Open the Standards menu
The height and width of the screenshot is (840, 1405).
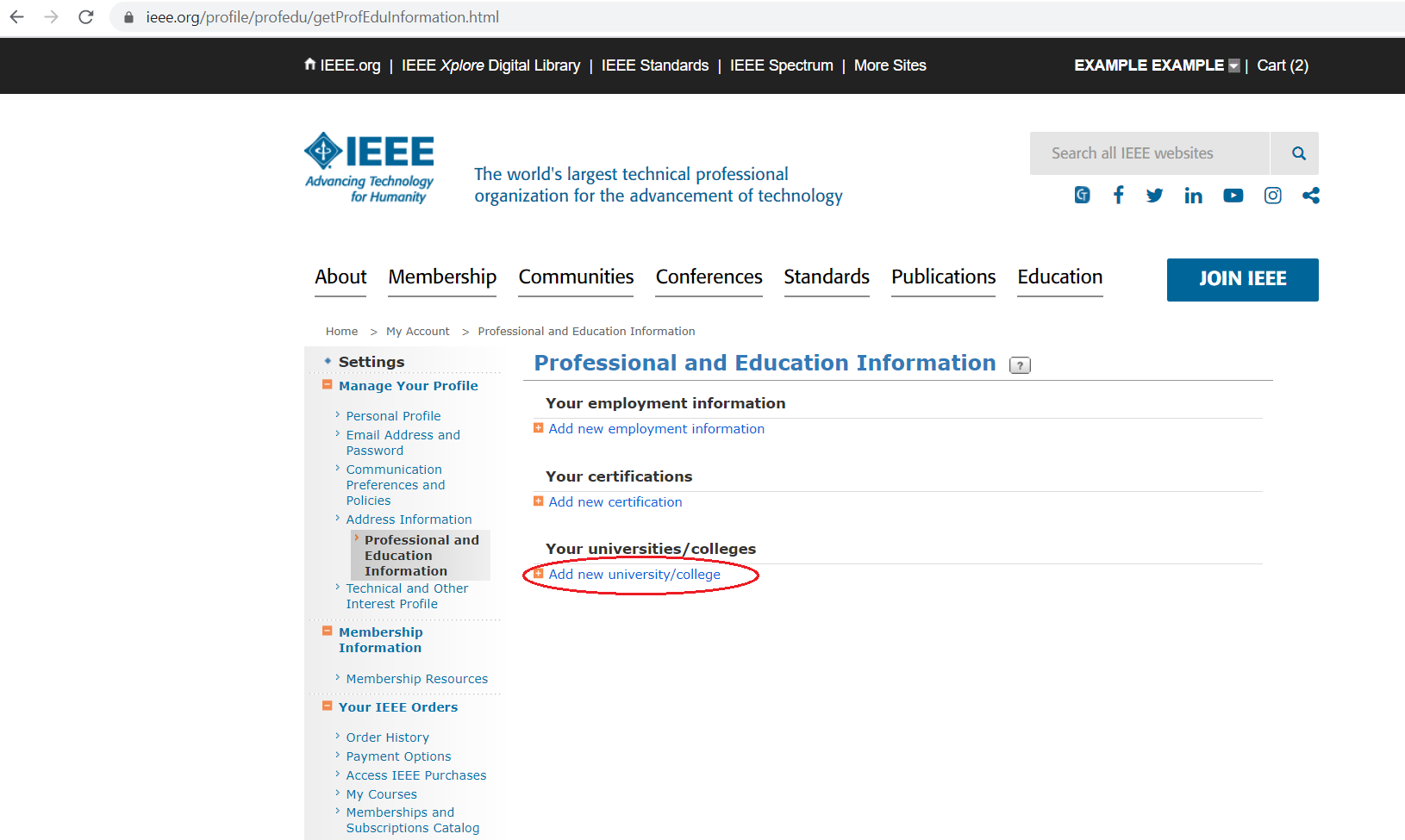[827, 277]
